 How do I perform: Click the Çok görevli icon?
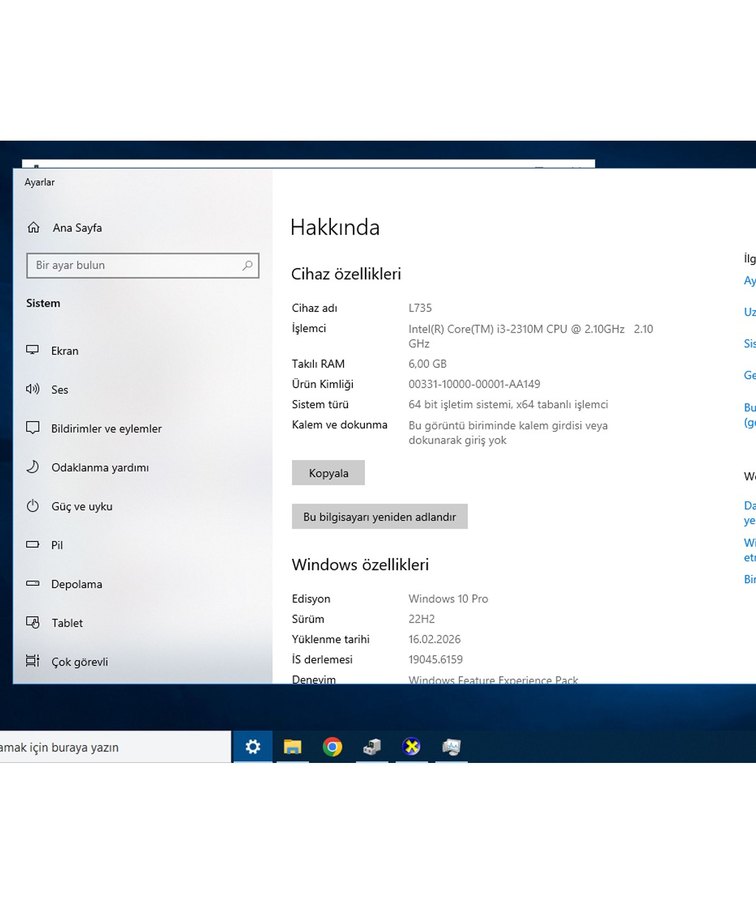(33, 661)
